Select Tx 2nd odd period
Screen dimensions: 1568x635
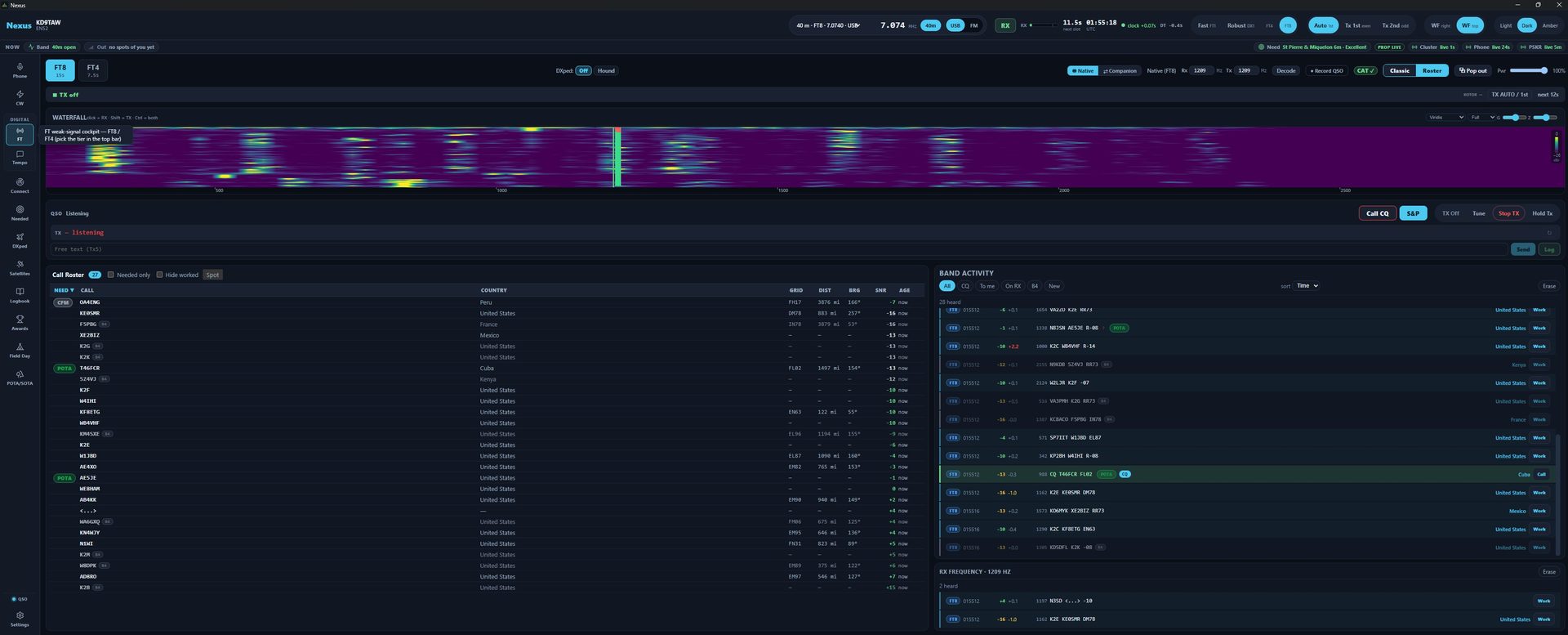[x=1395, y=25]
